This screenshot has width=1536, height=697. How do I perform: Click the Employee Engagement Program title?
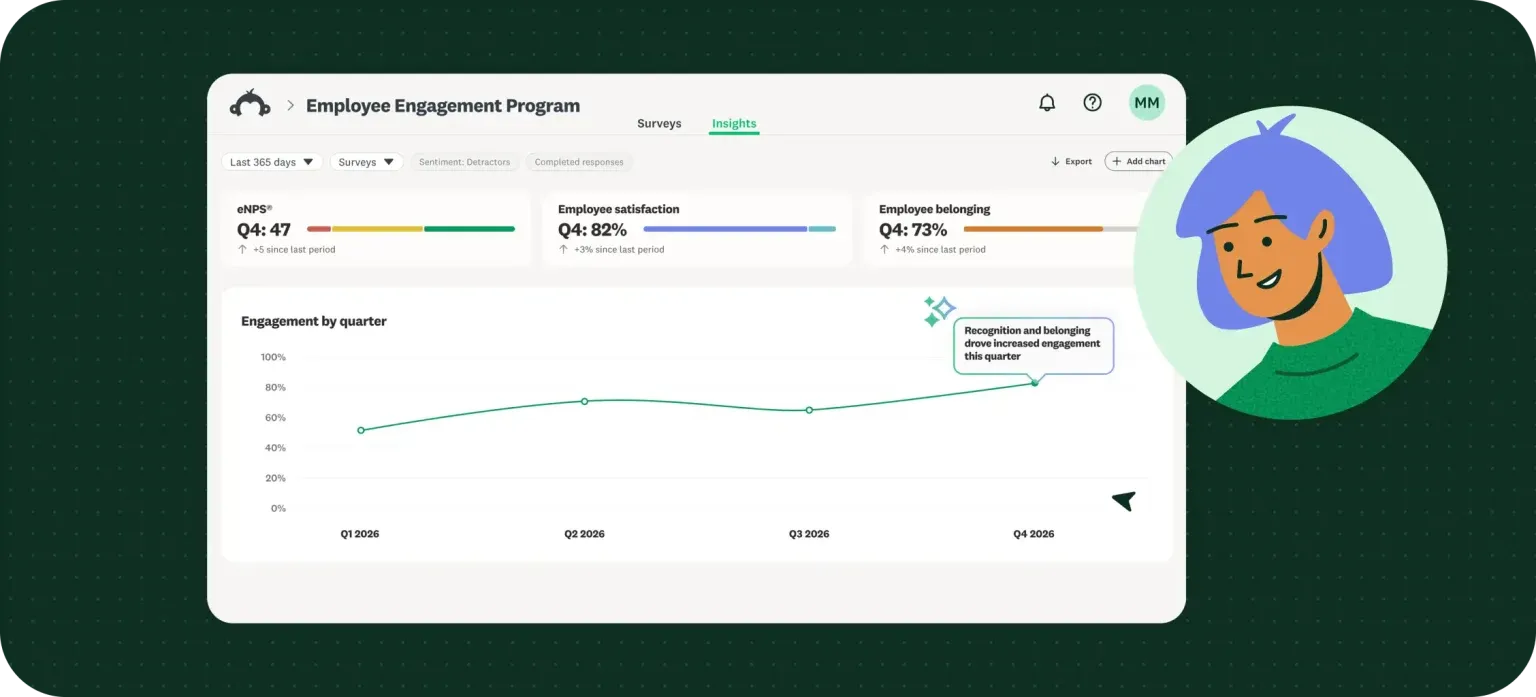click(x=442, y=105)
